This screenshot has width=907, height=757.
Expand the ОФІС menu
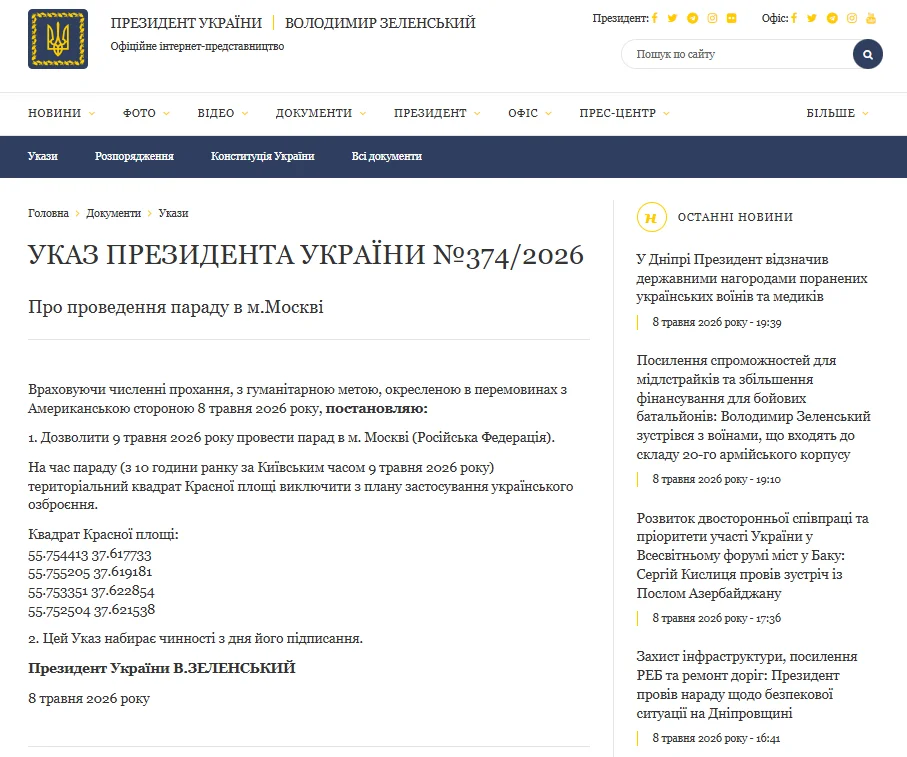(x=530, y=113)
